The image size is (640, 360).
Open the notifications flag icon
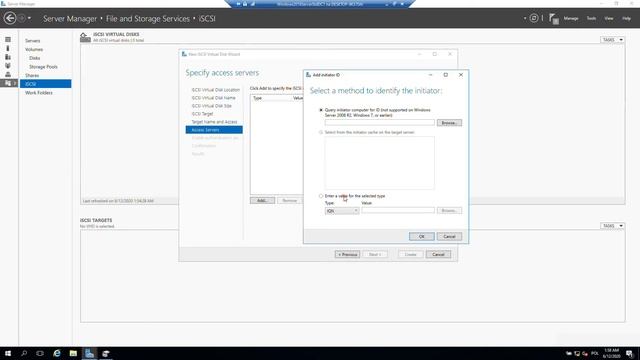point(553,19)
